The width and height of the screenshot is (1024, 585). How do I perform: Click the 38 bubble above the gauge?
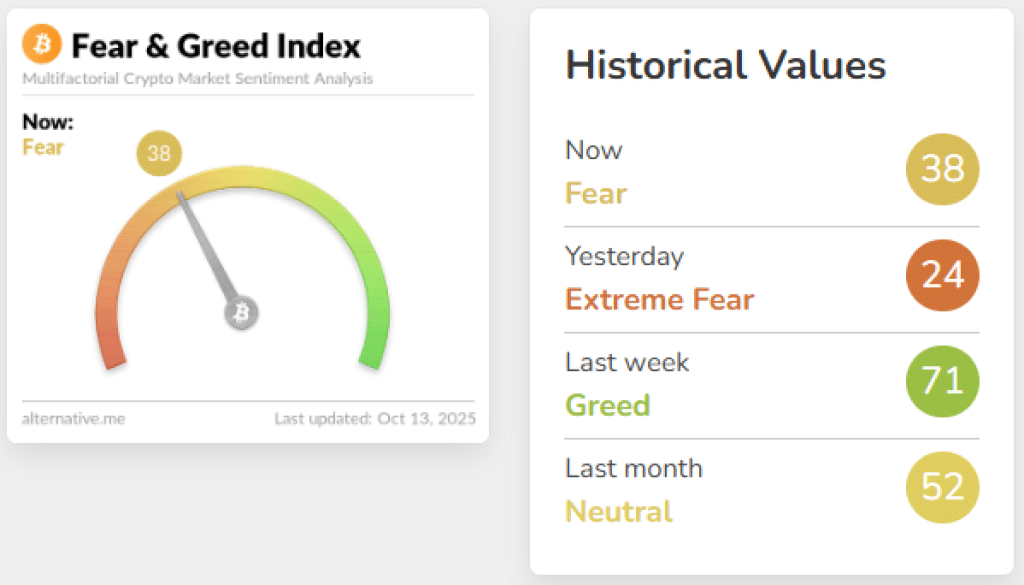coord(159,154)
